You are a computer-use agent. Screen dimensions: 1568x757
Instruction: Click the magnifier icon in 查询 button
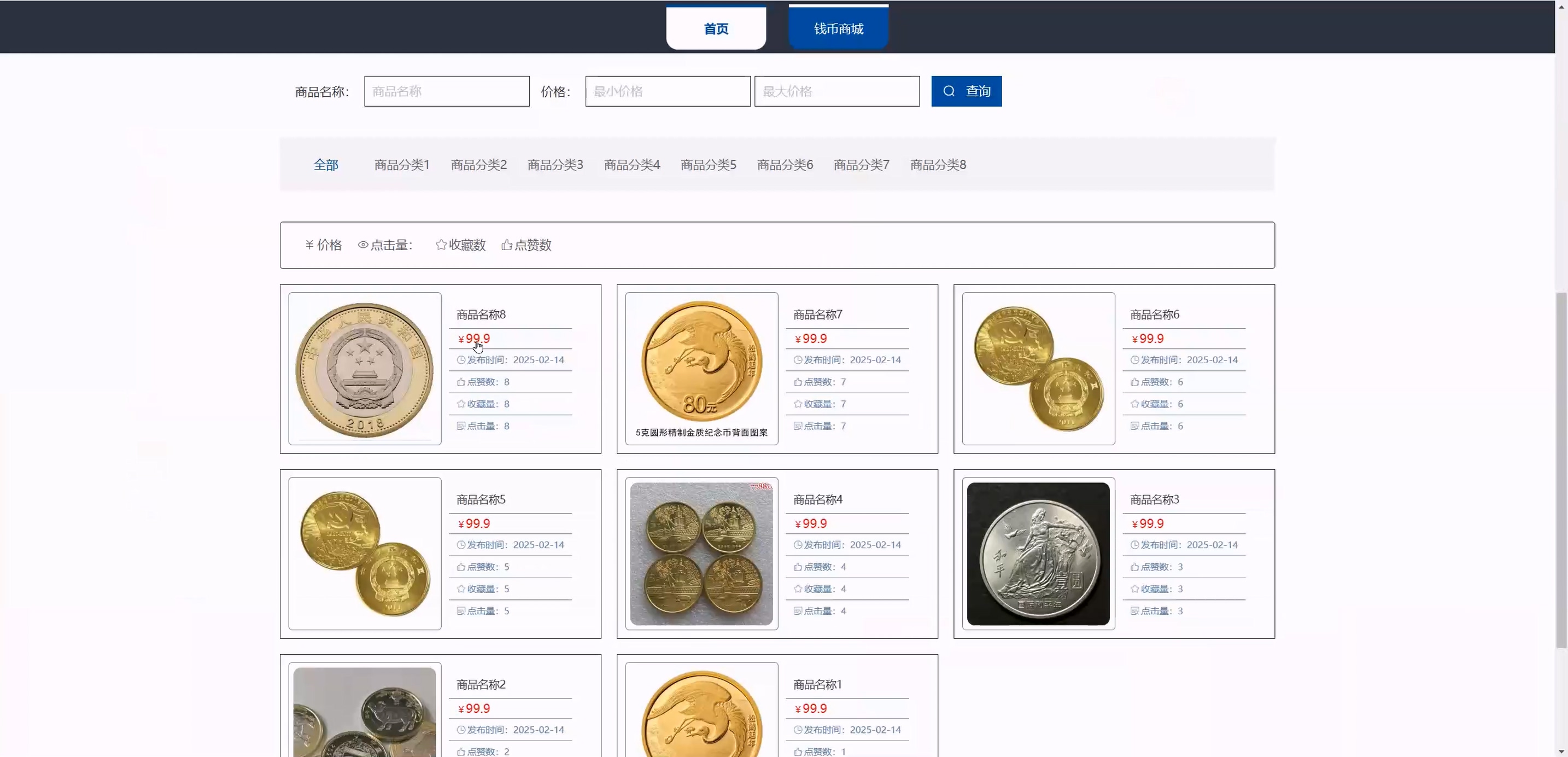coord(949,91)
